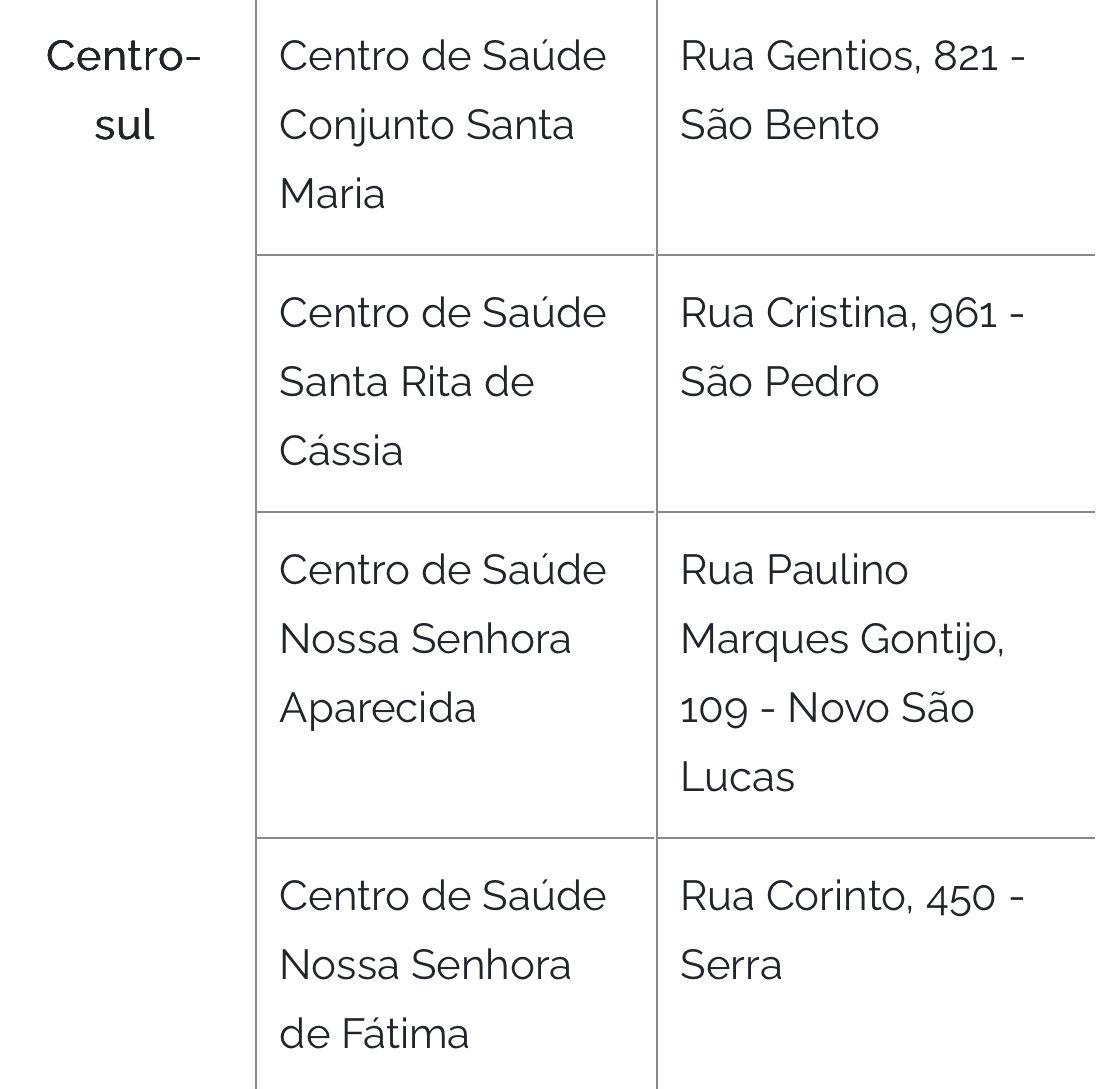Click the São Pedro neighborhood text
Viewport: 1097px width, 1089px height.
coord(780,381)
